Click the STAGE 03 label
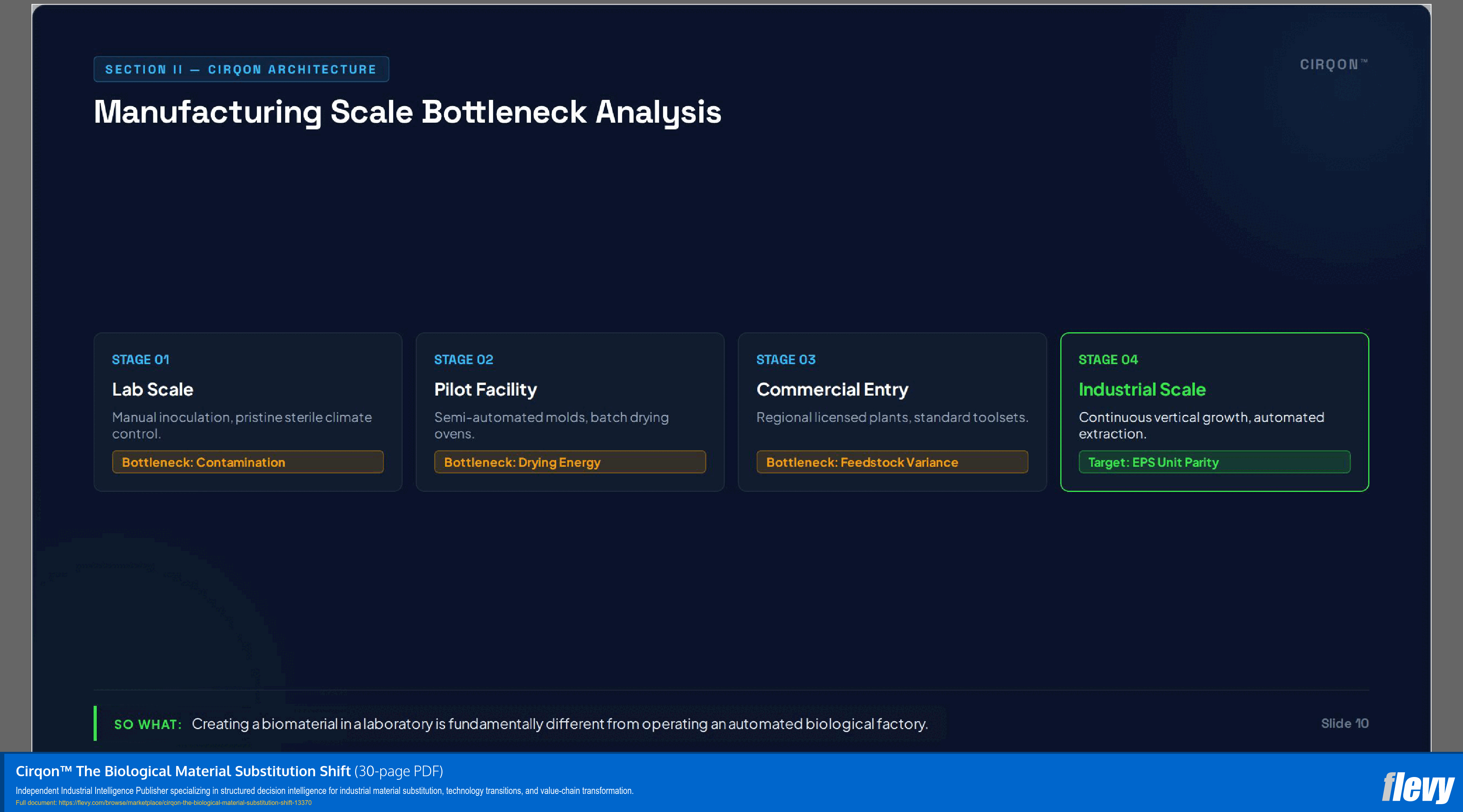This screenshot has width=1463, height=812. 785,359
